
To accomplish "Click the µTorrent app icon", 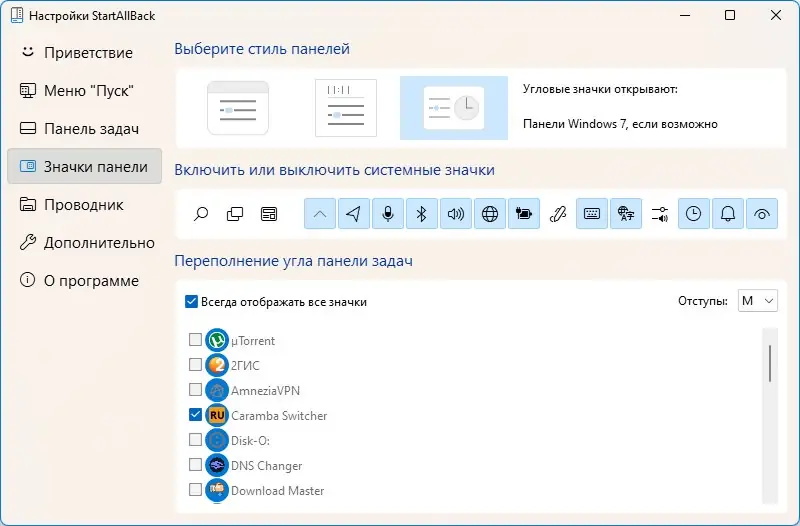I will click(x=217, y=340).
